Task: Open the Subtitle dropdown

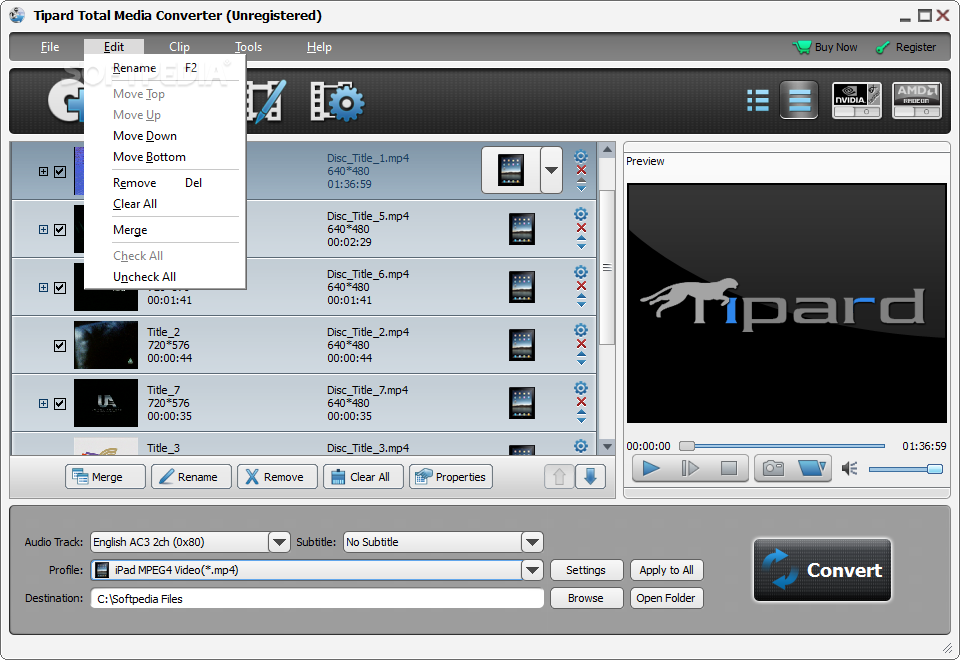Action: tap(532, 542)
